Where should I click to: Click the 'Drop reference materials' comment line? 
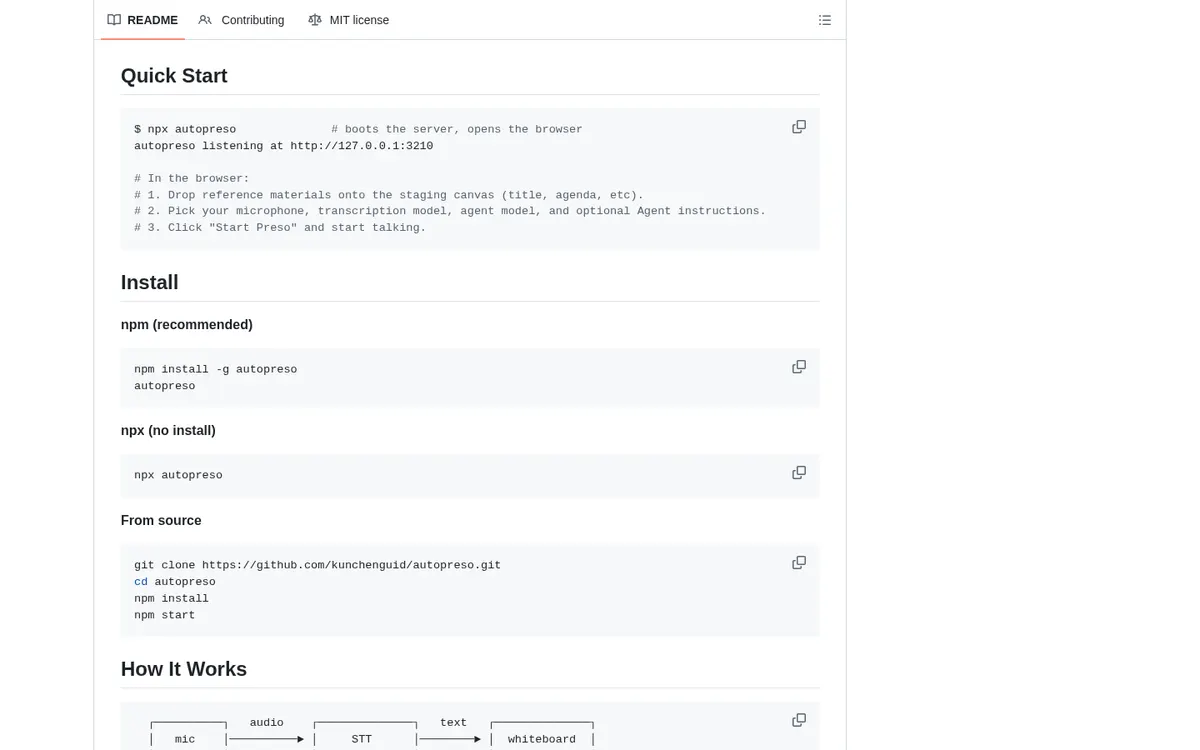pyautogui.click(x=389, y=195)
